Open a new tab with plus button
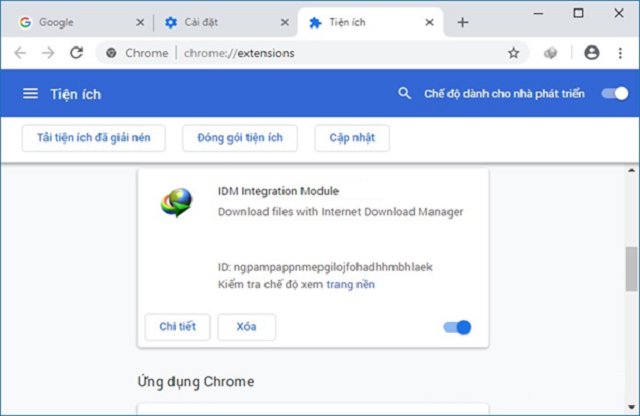Screen dimensions: 640x416 click(x=462, y=22)
